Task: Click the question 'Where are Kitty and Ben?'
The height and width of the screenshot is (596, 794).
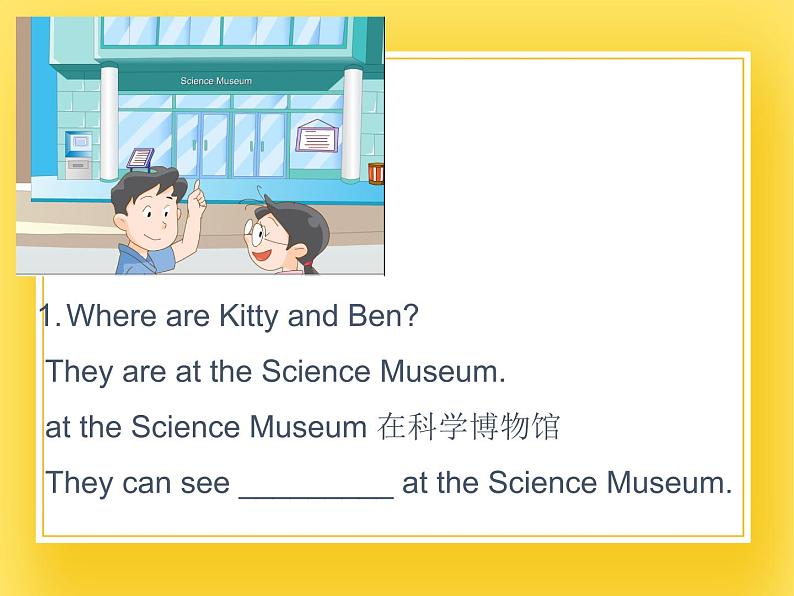Action: [243, 316]
